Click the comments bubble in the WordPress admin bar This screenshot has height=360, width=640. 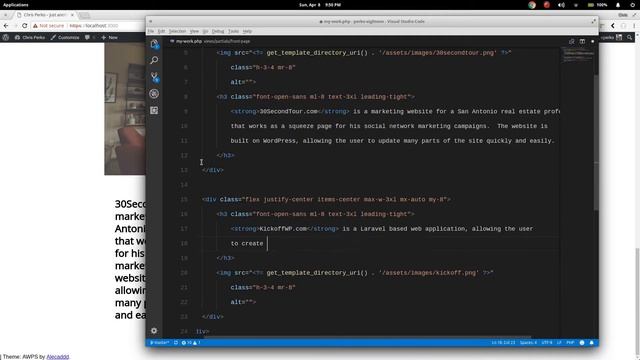point(87,37)
